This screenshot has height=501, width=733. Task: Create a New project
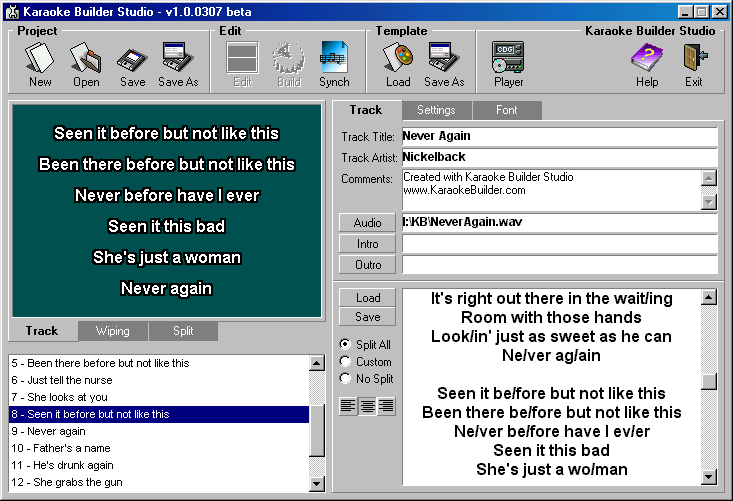point(40,64)
